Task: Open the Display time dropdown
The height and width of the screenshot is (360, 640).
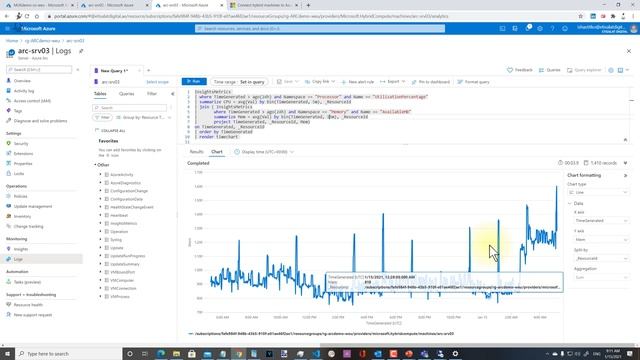Action: tap(264, 152)
